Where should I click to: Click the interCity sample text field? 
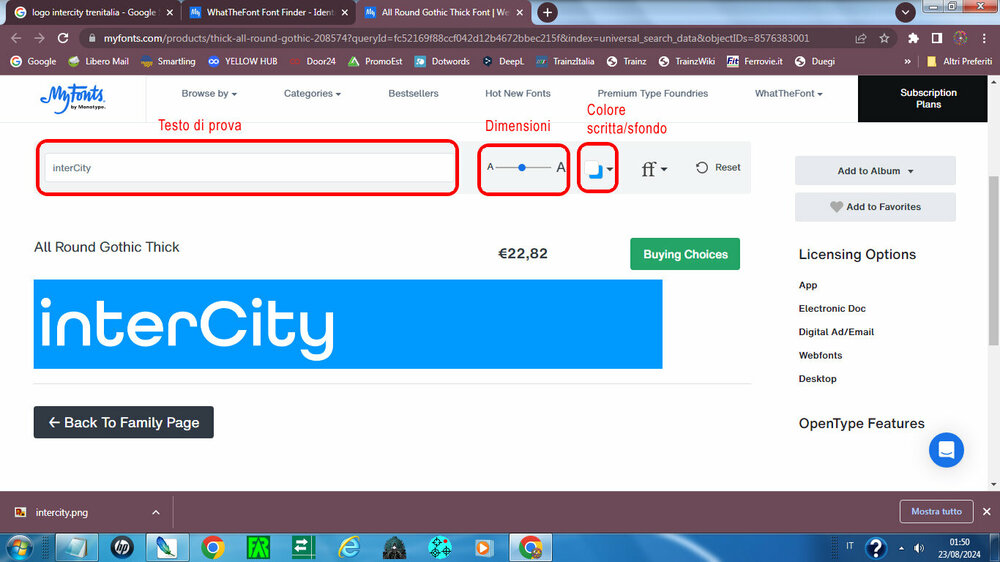coord(249,168)
